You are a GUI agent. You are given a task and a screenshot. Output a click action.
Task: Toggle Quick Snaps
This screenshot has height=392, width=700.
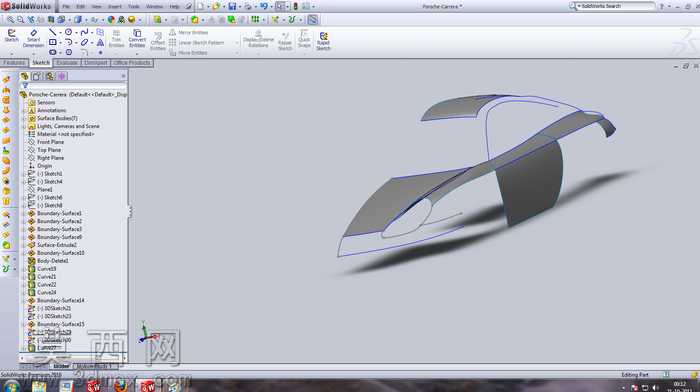[304, 39]
